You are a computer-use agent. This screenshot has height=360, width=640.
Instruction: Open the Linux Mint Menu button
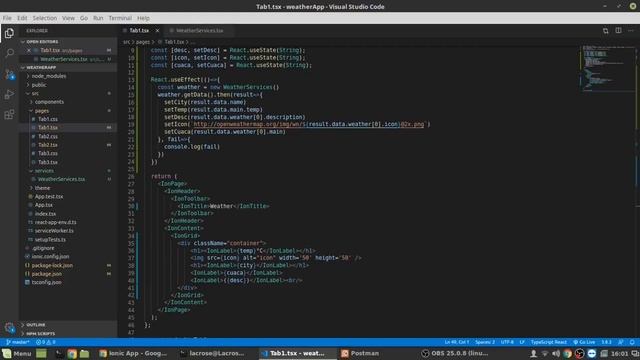pos(17,353)
